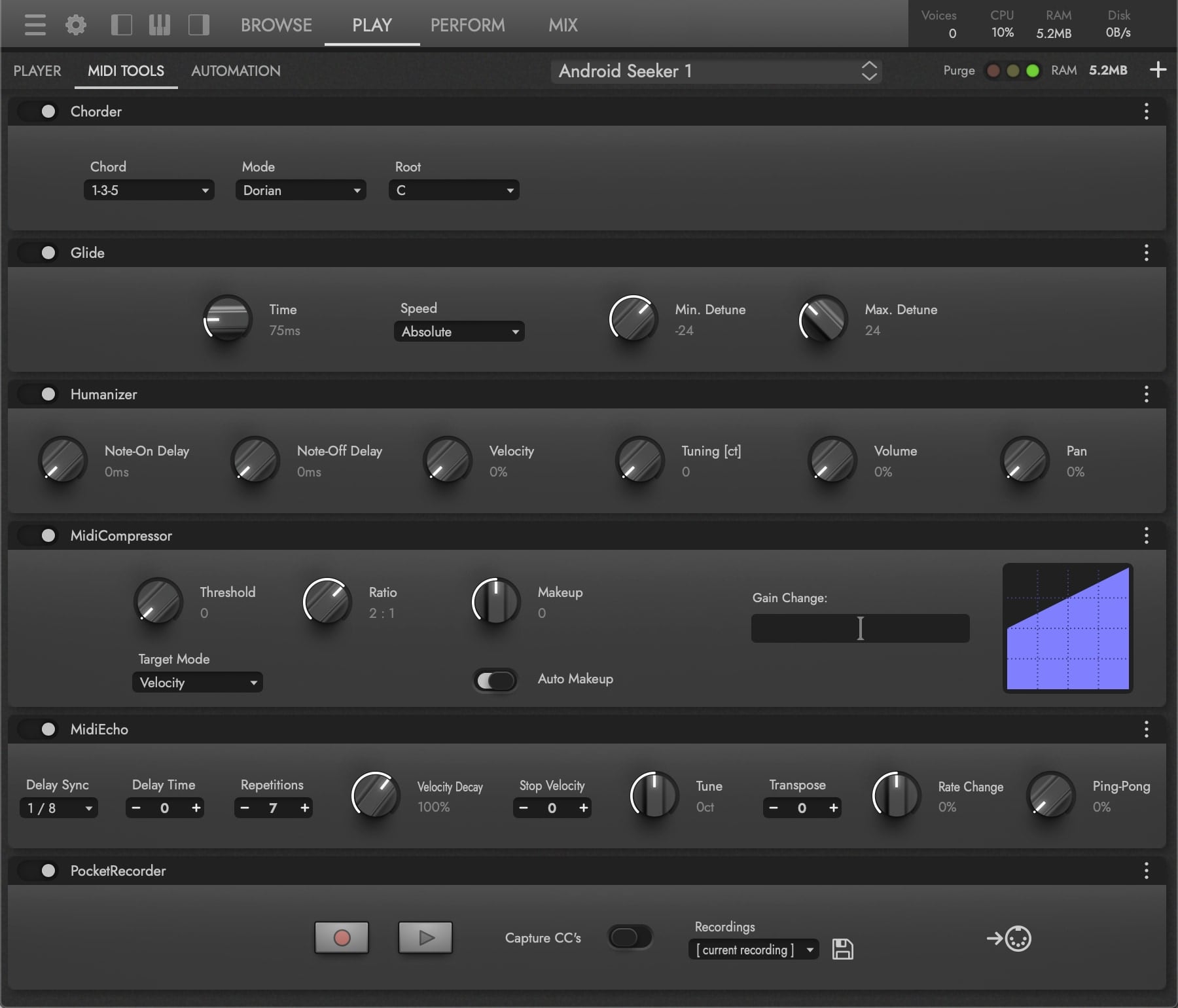Open the hamburger main menu
Screen dimensions: 1178x1008
tap(35, 25)
